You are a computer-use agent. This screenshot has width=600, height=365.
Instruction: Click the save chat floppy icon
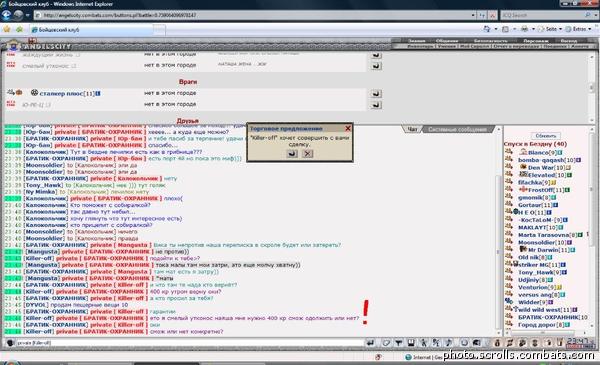[411, 343]
